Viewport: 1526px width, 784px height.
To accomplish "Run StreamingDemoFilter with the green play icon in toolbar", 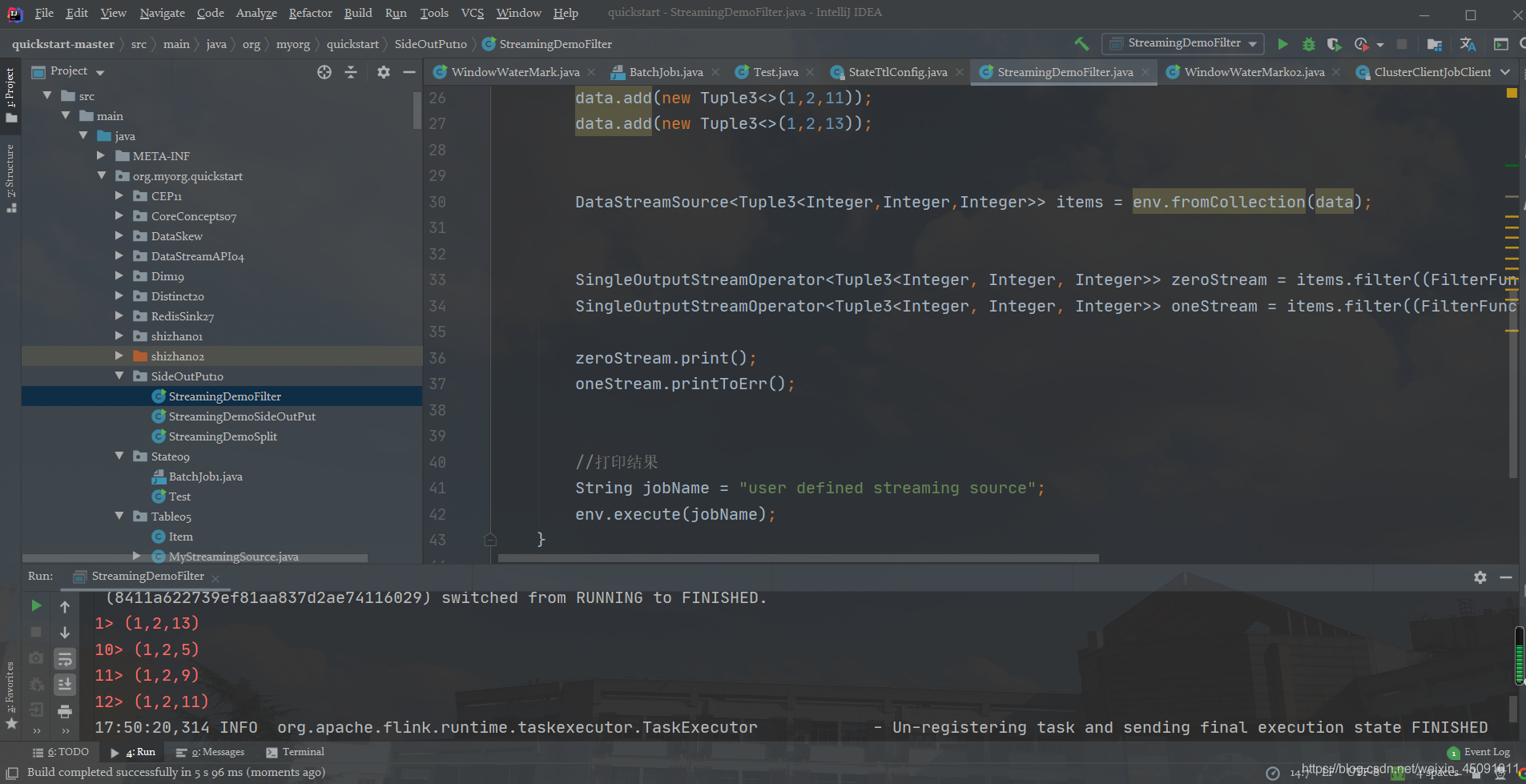I will pos(1282,44).
